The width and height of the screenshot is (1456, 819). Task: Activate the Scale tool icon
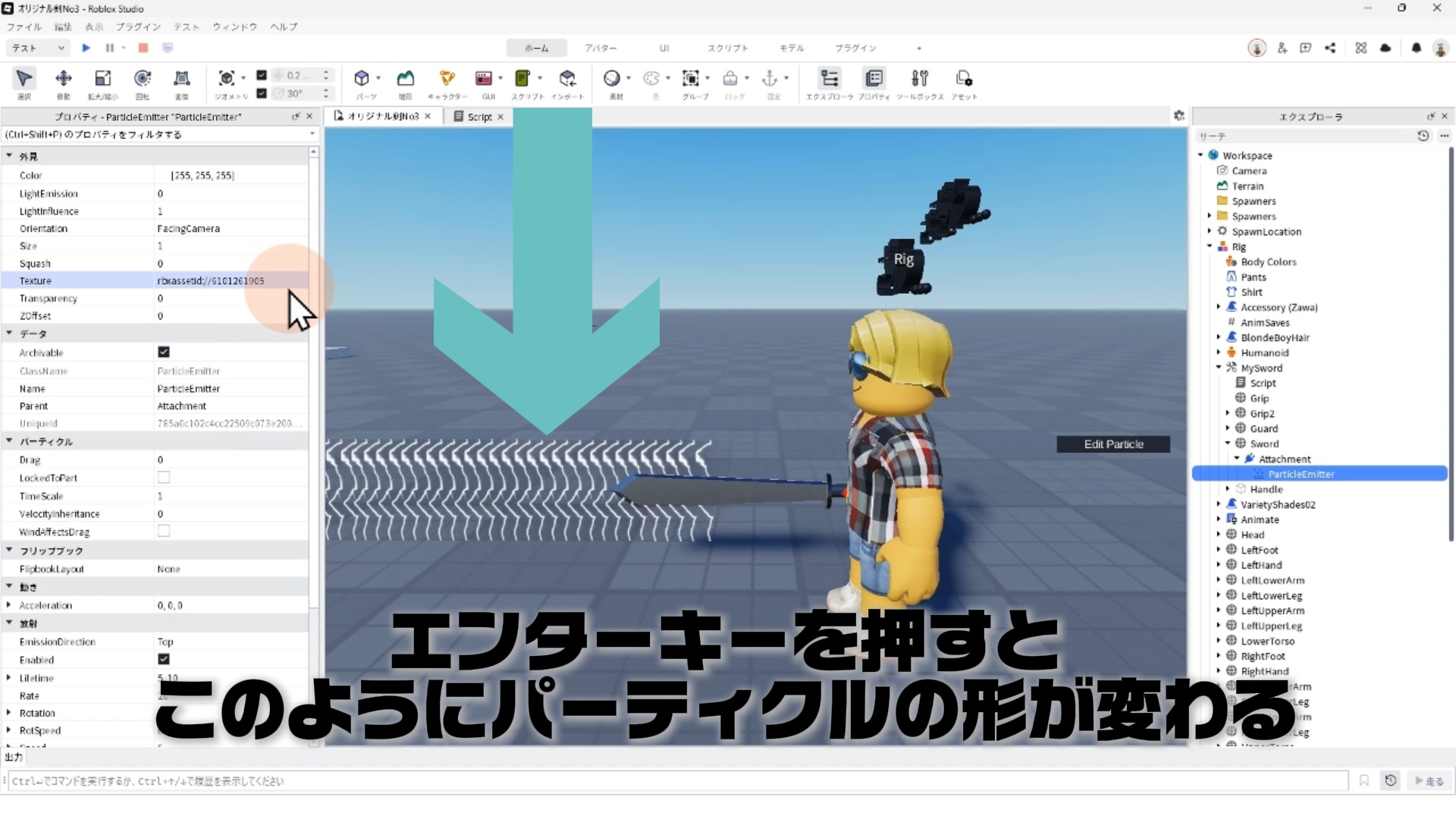(102, 79)
